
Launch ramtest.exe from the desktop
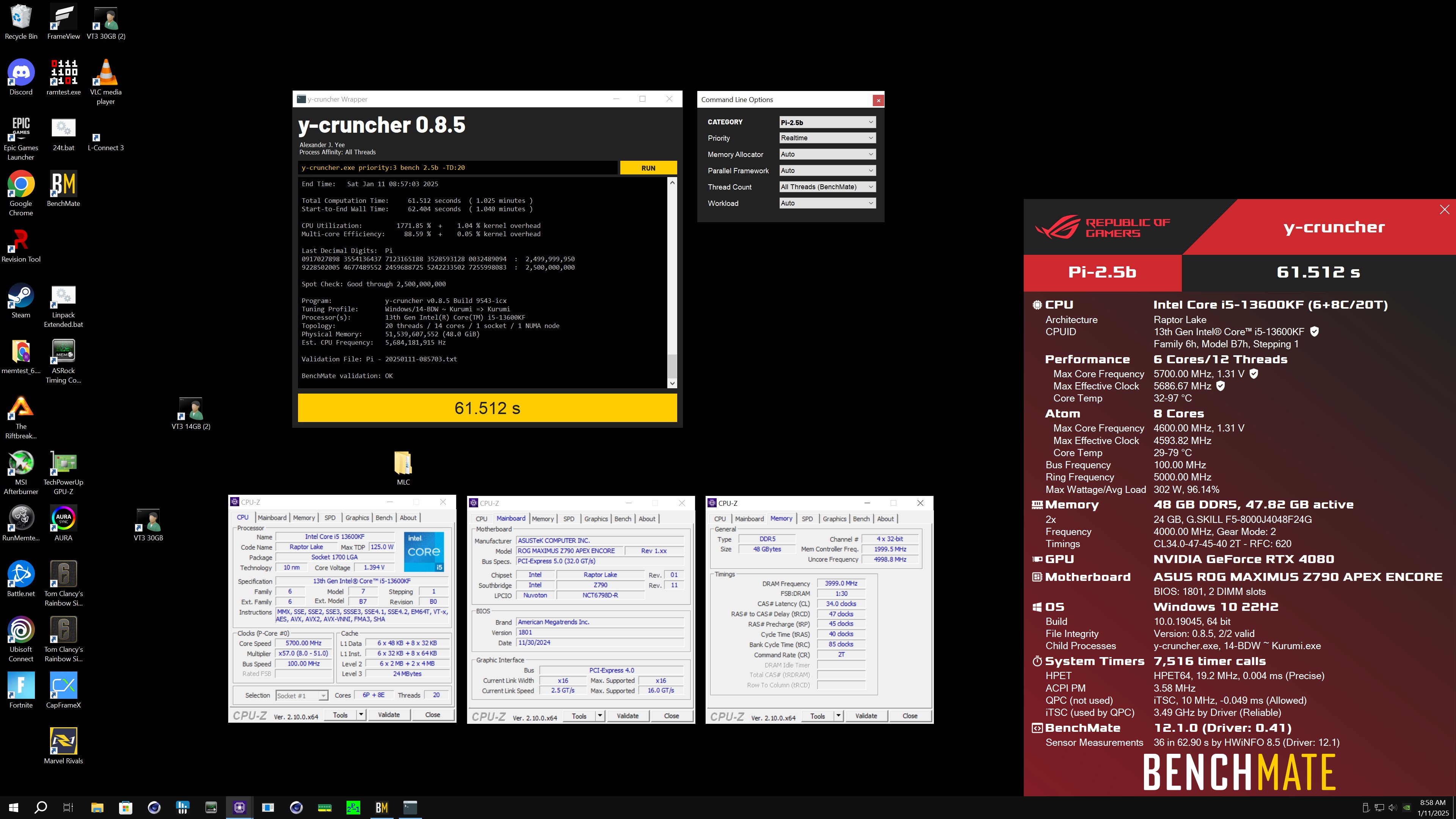(63, 77)
